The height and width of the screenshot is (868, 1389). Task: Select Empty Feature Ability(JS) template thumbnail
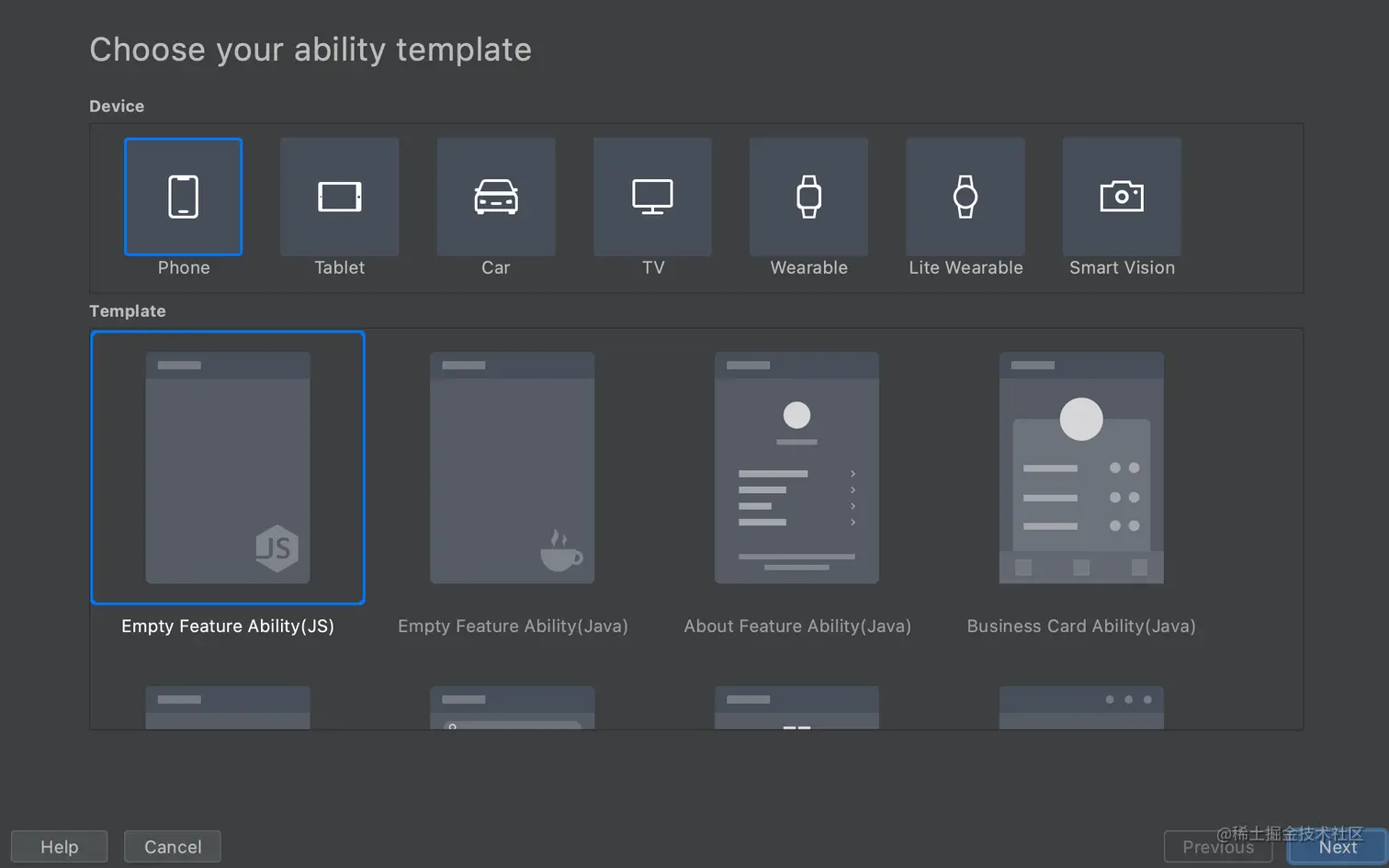click(x=228, y=468)
